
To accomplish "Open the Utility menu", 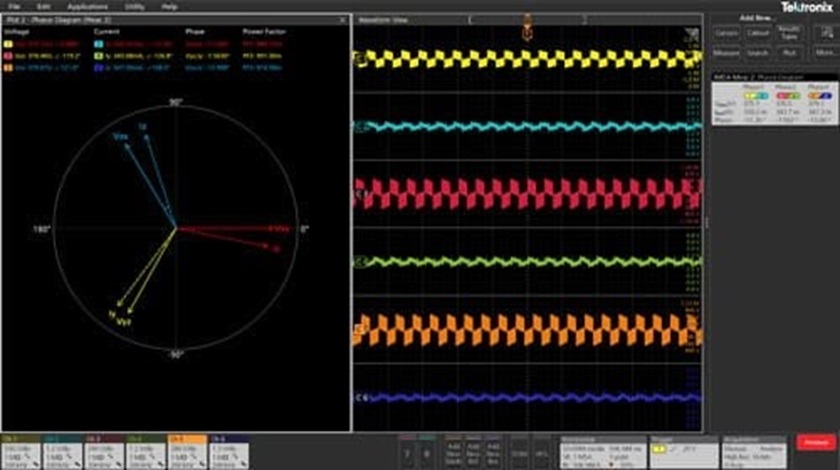I will (x=134, y=7).
